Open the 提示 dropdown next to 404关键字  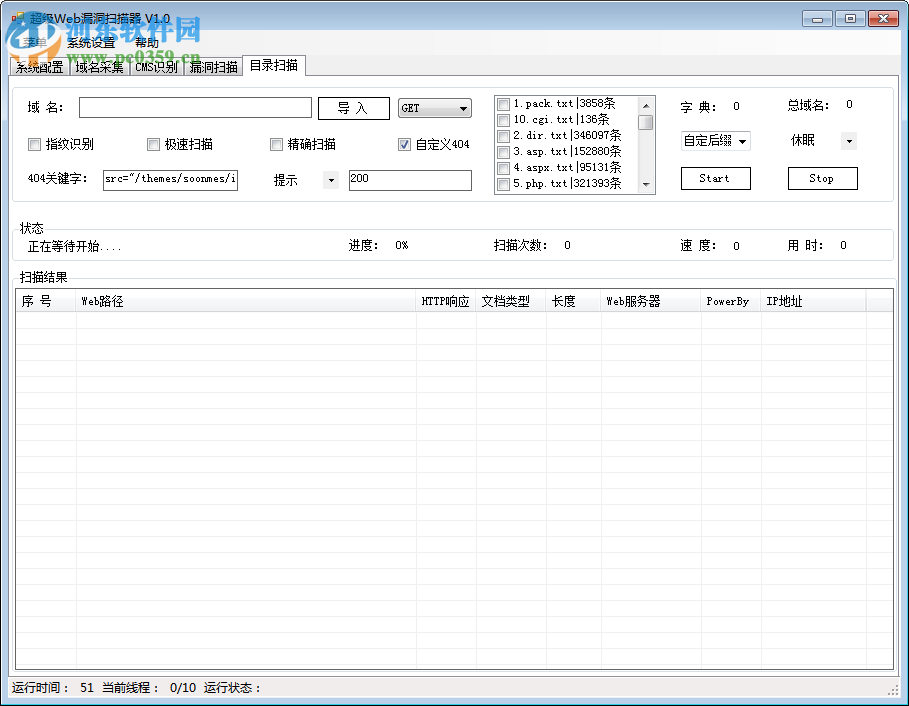pyautogui.click(x=331, y=180)
